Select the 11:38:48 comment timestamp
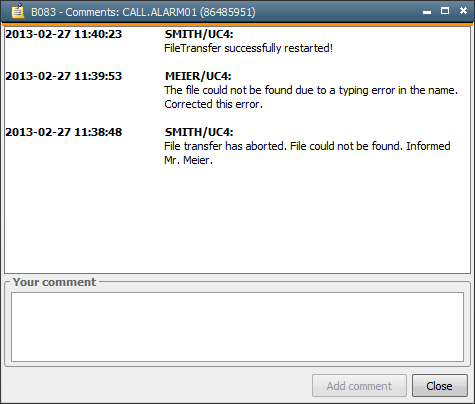The width and height of the screenshot is (475, 404). pyautogui.click(x=64, y=132)
